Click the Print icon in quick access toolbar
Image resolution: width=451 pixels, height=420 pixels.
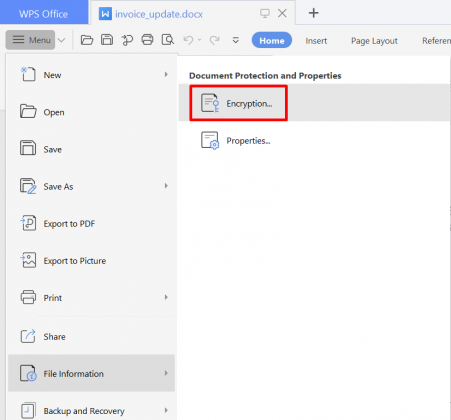[147, 40]
